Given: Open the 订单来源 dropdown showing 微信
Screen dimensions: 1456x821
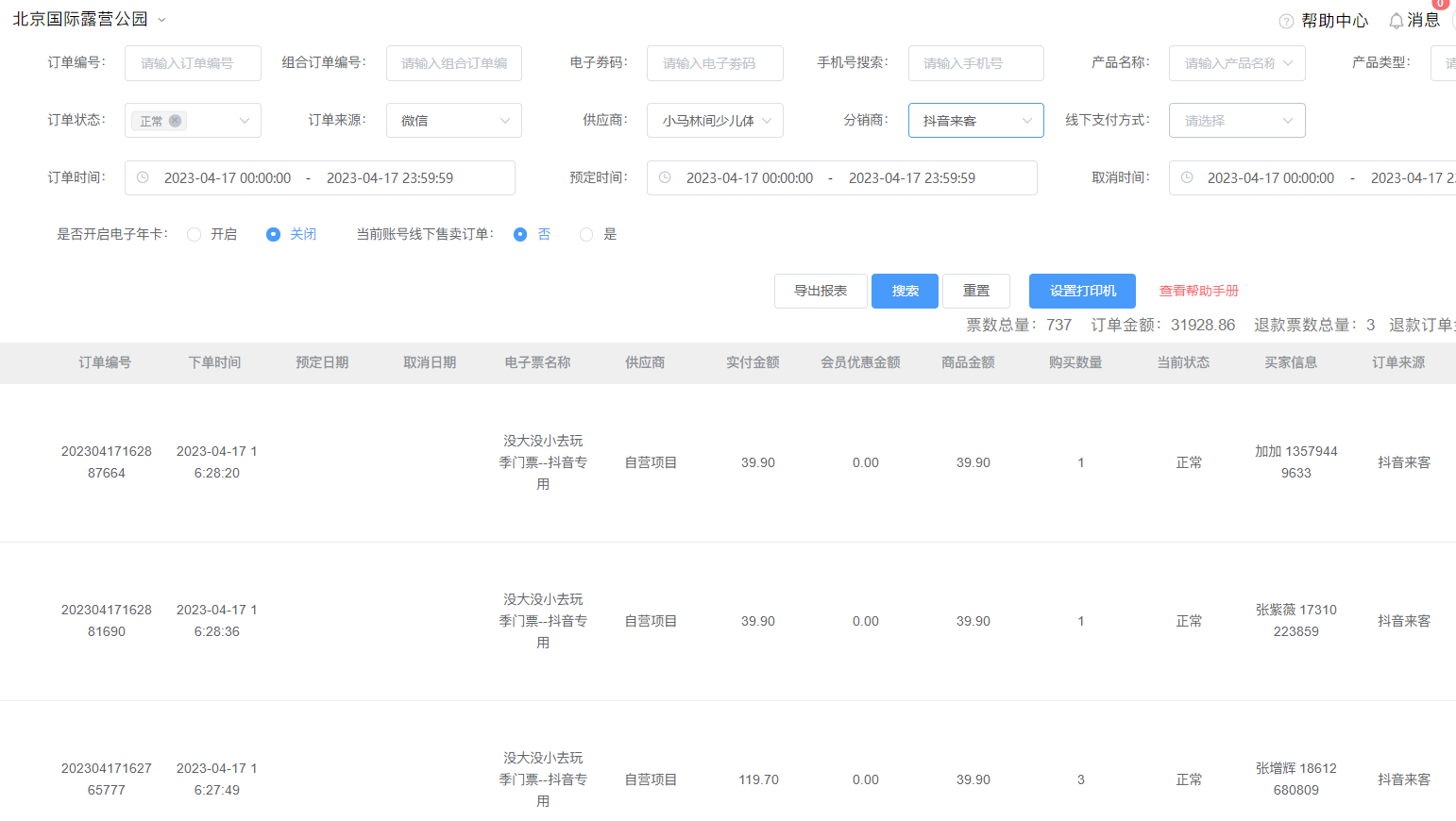Looking at the screenshot, I should tap(453, 120).
